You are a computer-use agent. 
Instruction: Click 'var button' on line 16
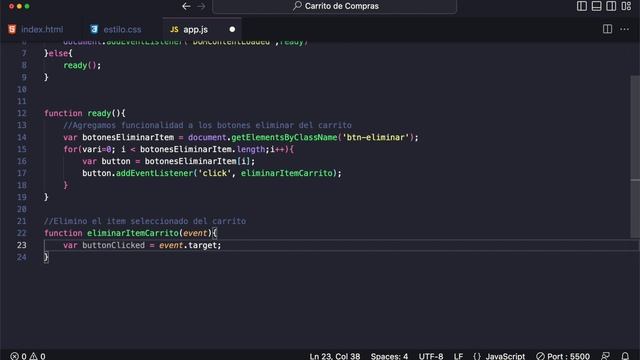tap(106, 161)
